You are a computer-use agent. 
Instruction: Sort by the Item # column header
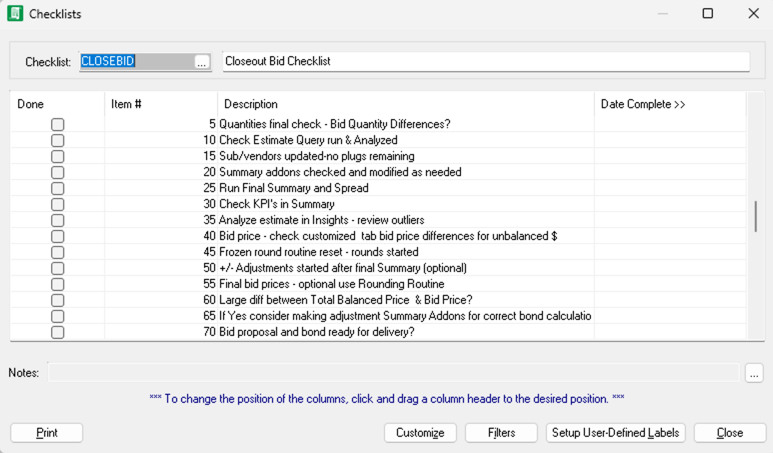160,105
